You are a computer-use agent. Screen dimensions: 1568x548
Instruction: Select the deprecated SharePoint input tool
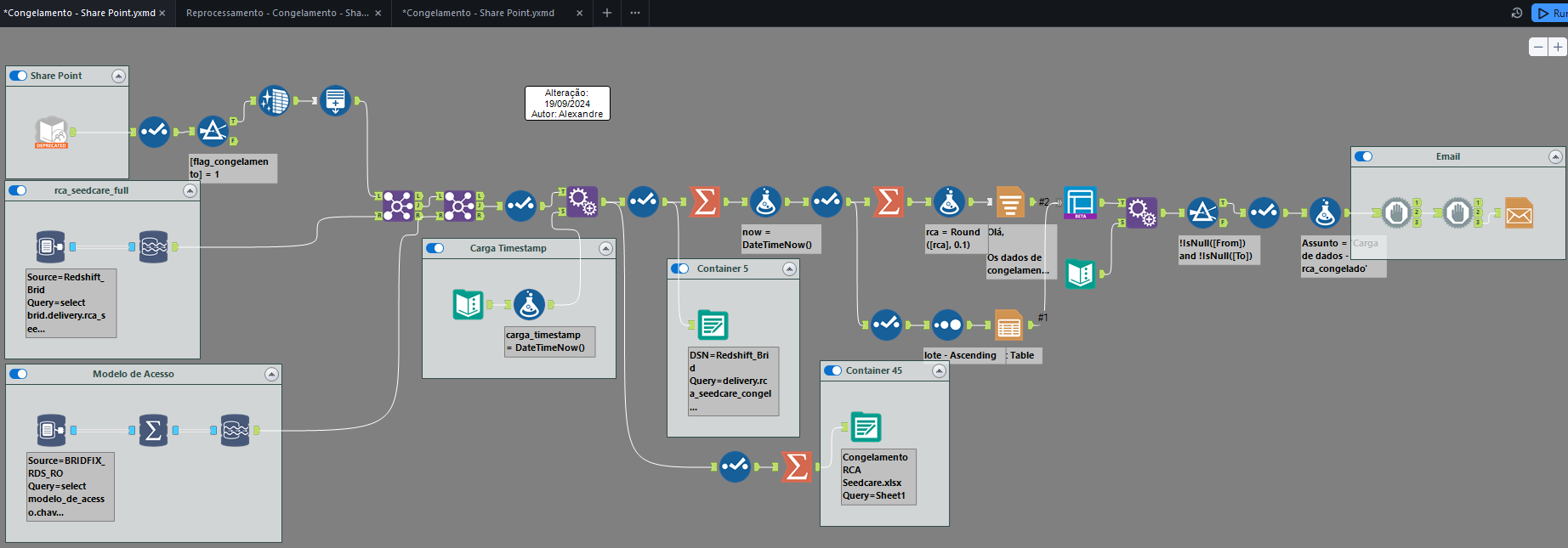(51, 132)
